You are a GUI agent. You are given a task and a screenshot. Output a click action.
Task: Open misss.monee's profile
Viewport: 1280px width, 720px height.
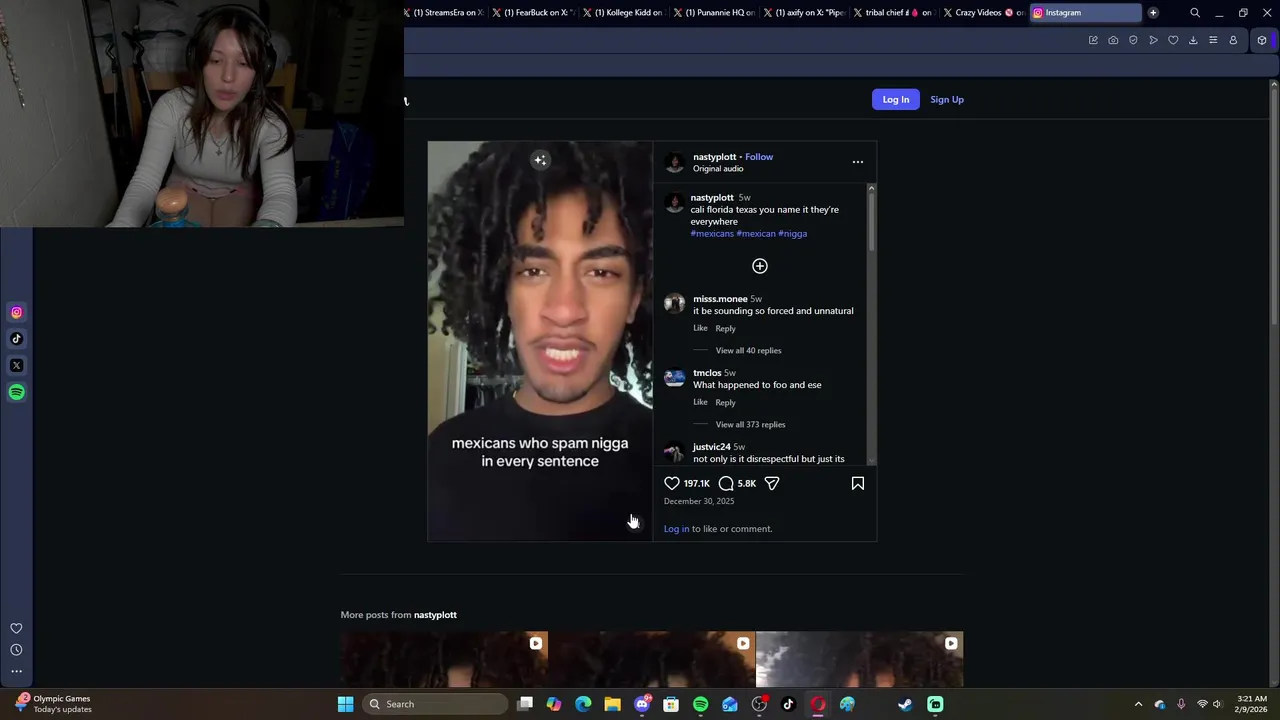point(720,299)
